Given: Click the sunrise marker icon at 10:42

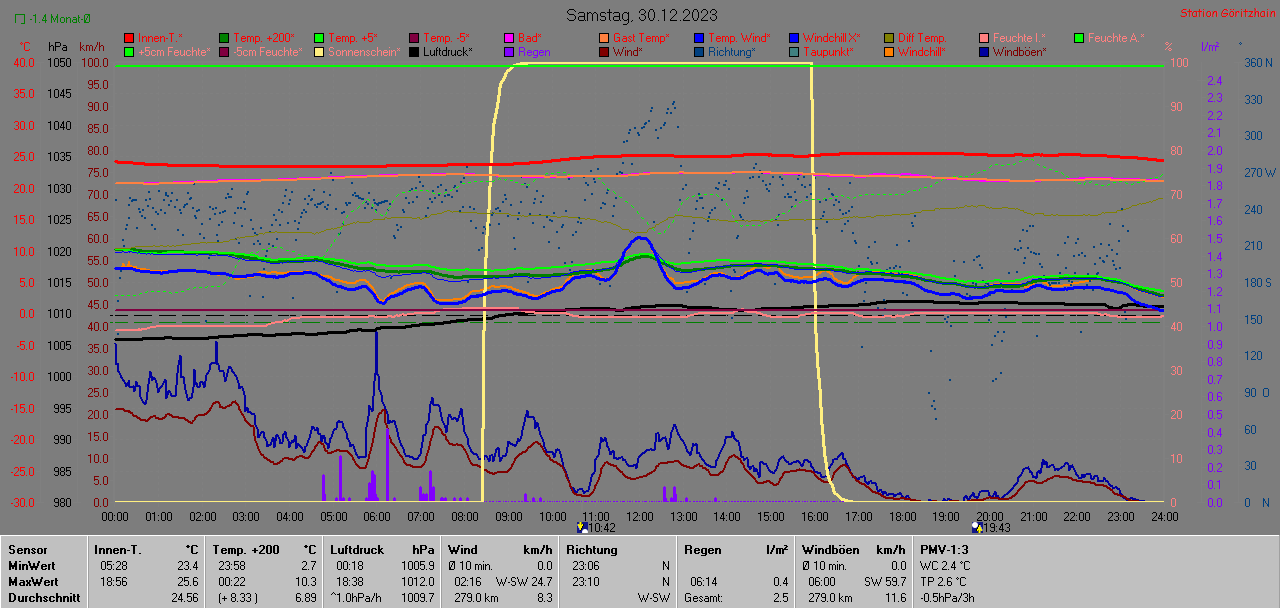Looking at the screenshot, I should [x=582, y=526].
